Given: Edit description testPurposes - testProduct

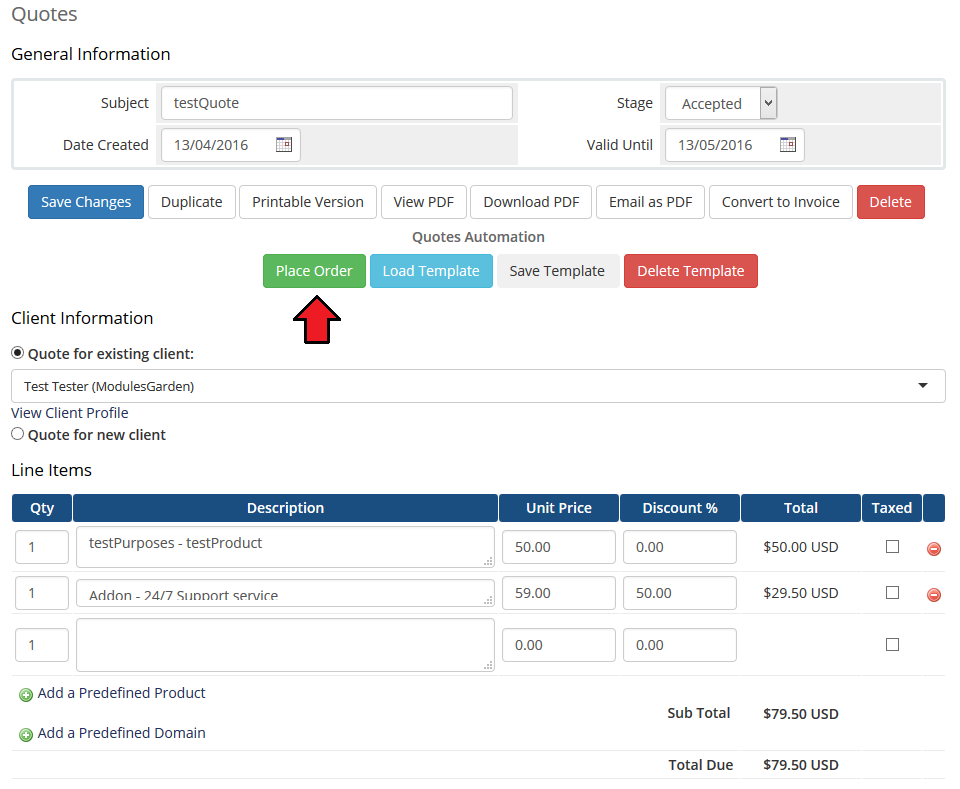Looking at the screenshot, I should click(x=285, y=547).
